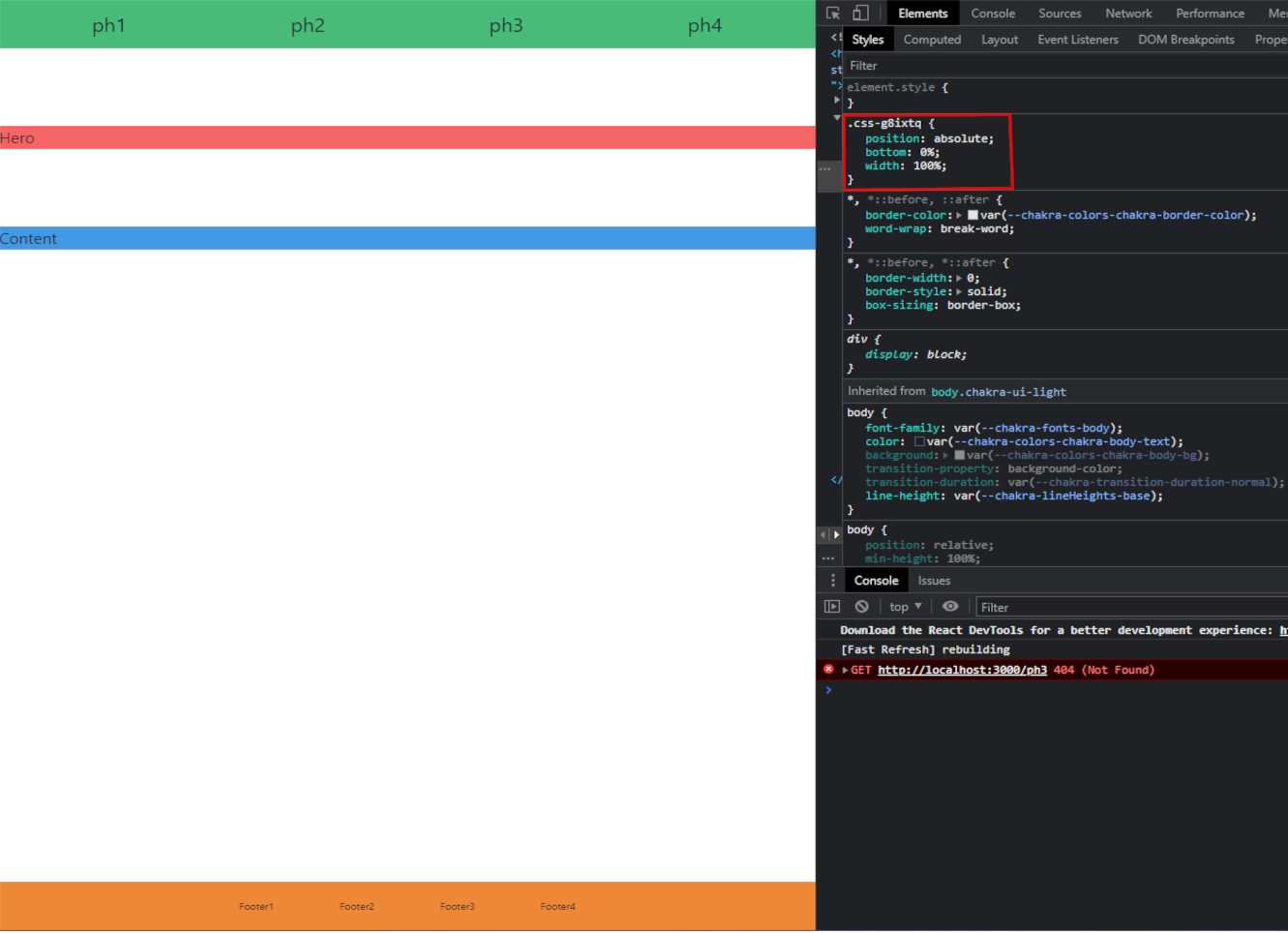
Task: Click inside the console Filter field
Action: (x=1064, y=606)
